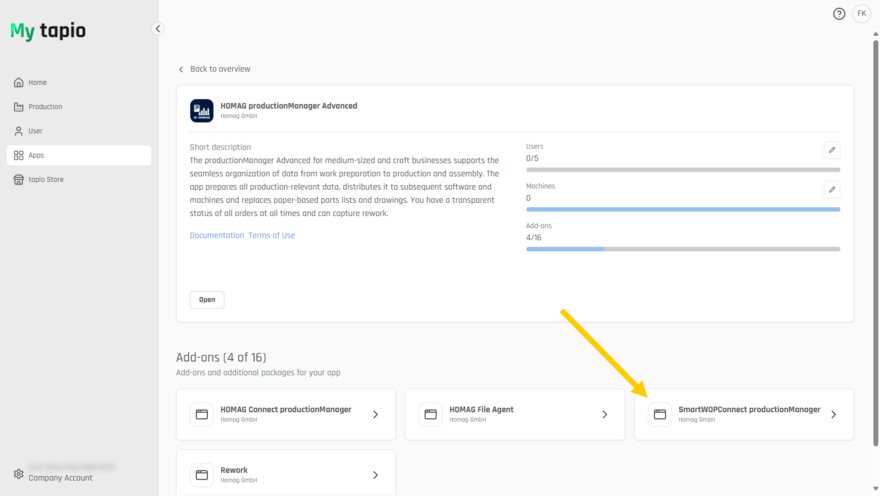Image resolution: width=880 pixels, height=496 pixels.
Task: Go back to overview
Action: [x=220, y=69]
